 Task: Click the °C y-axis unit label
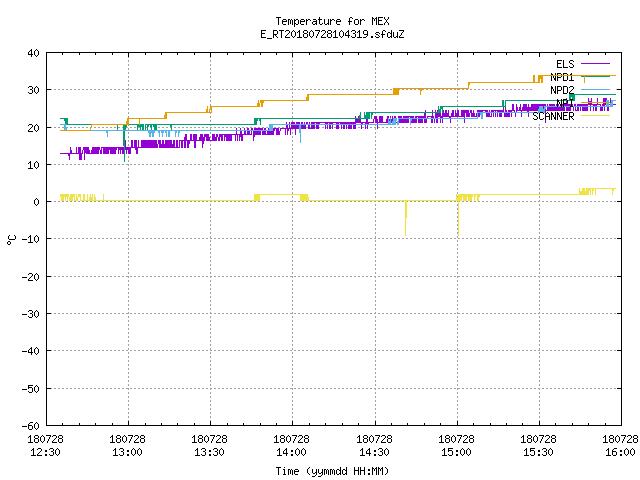point(11,240)
